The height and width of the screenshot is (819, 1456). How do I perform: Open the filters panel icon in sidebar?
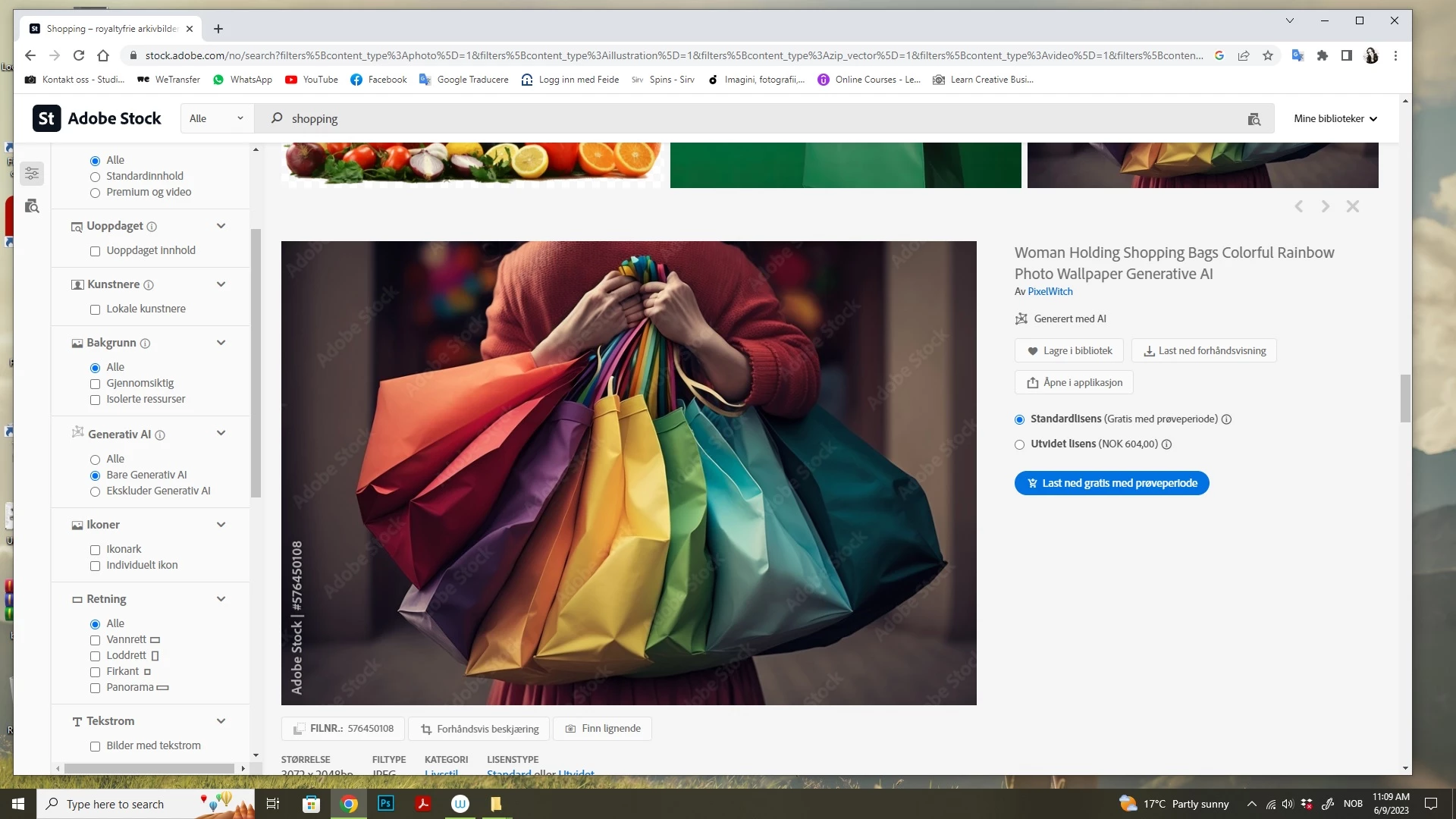(32, 174)
